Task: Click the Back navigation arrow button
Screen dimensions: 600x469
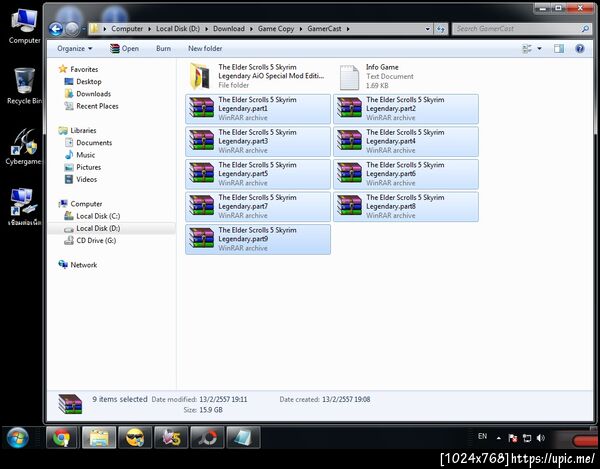Action: (56, 29)
